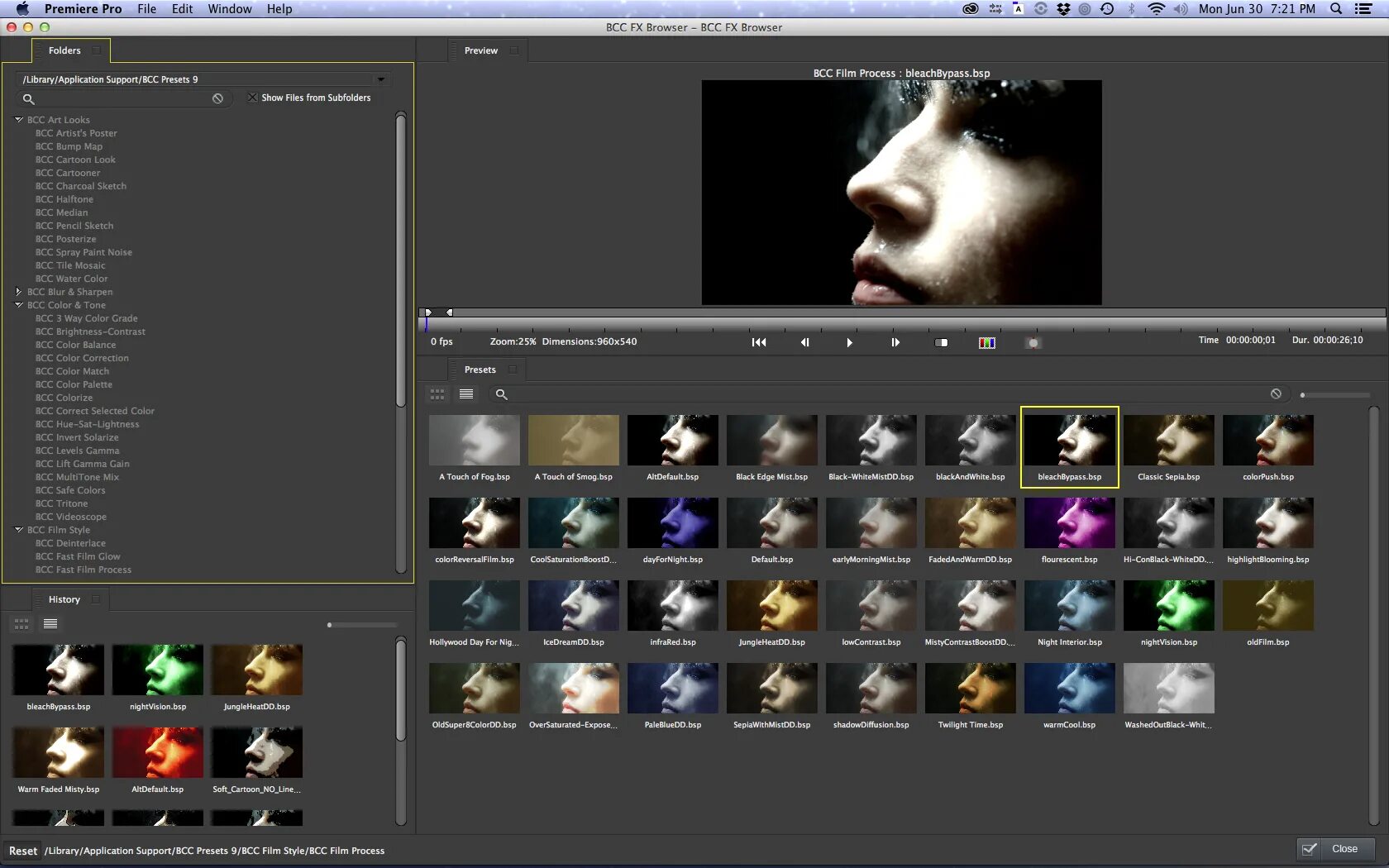Step back one frame in preview
Screen dimensions: 1389x868
(x=804, y=342)
